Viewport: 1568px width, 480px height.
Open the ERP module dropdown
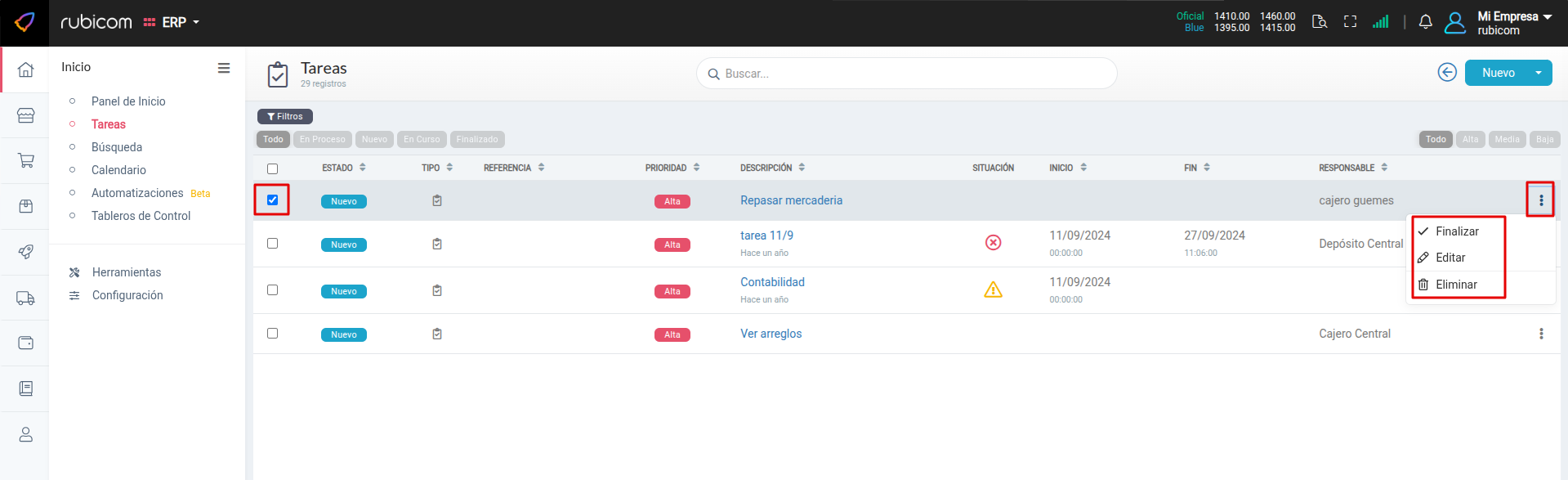pyautogui.click(x=173, y=22)
